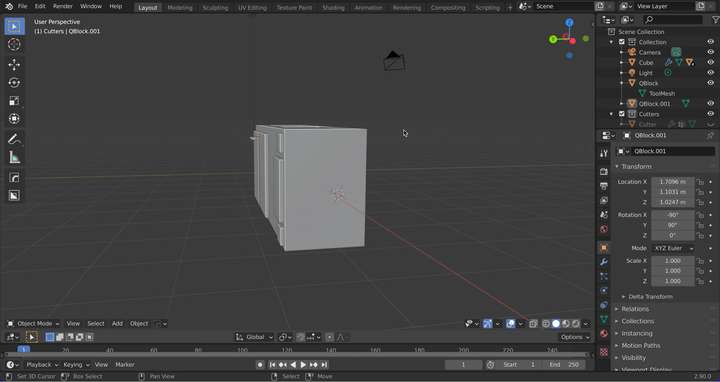Click the End frame field
720x382 pixels.
tap(565, 365)
